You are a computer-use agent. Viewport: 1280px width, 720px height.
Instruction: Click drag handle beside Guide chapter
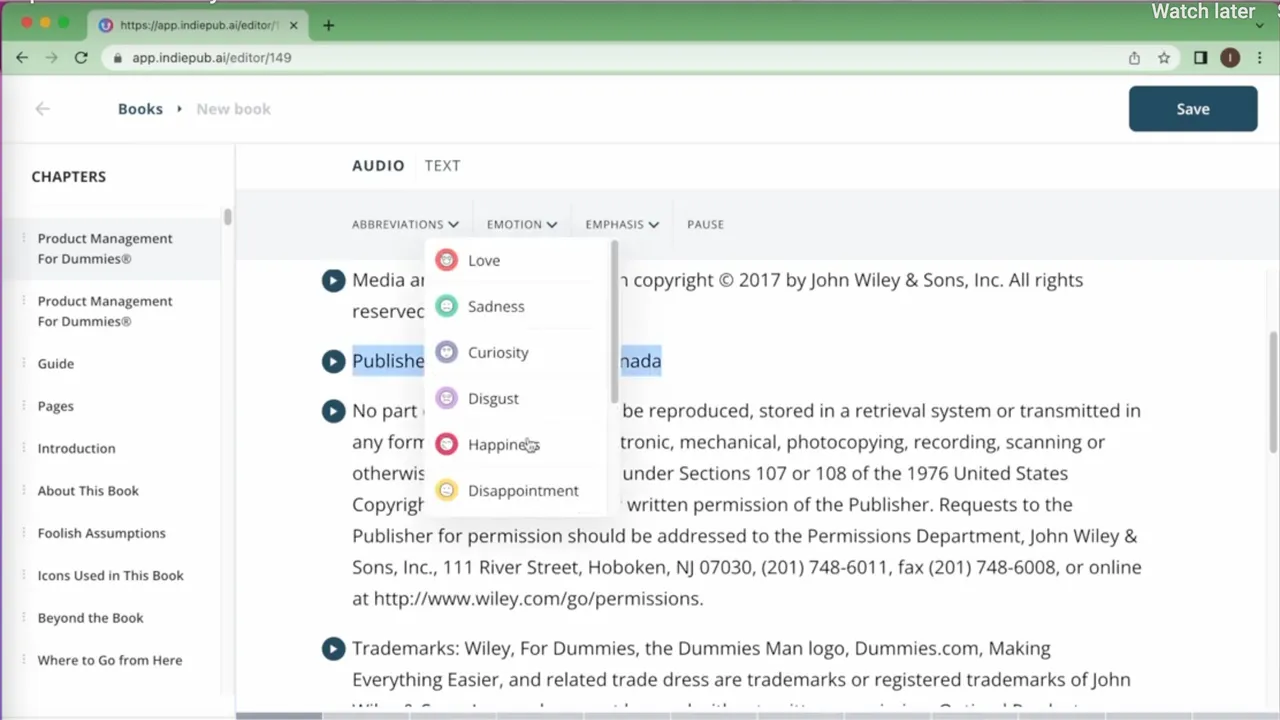24,364
